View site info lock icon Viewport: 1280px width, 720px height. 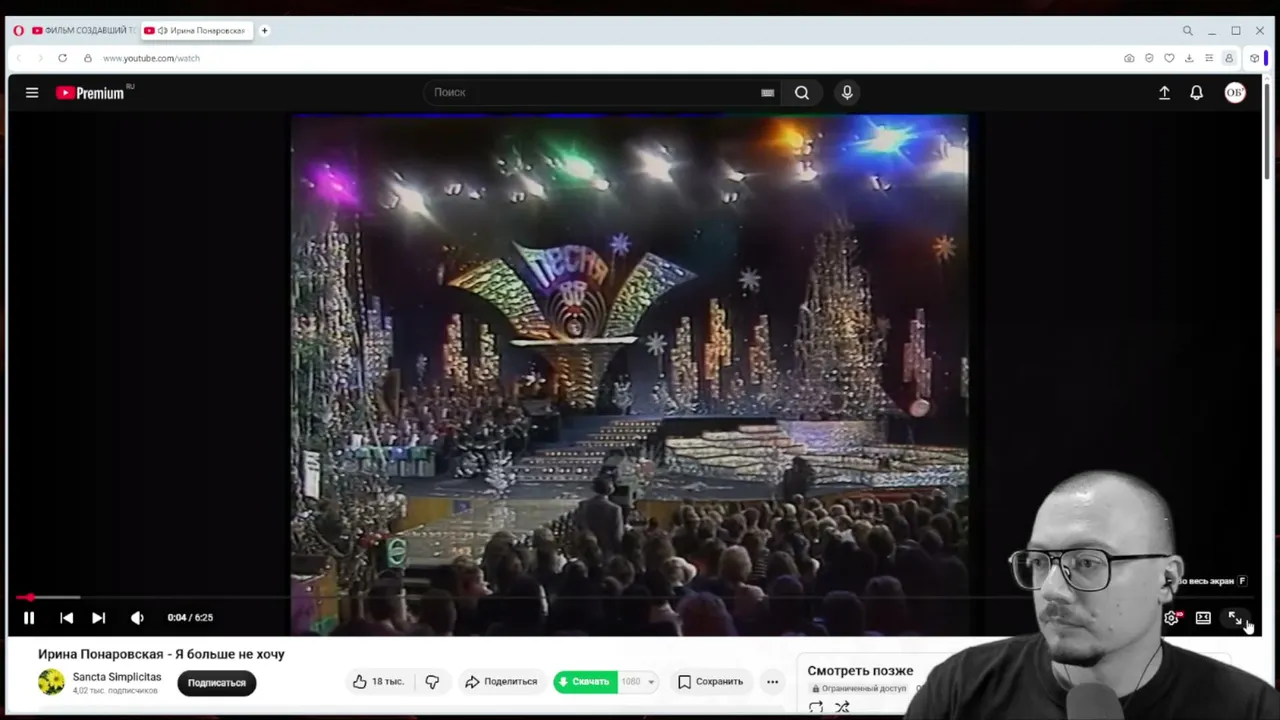click(88, 58)
